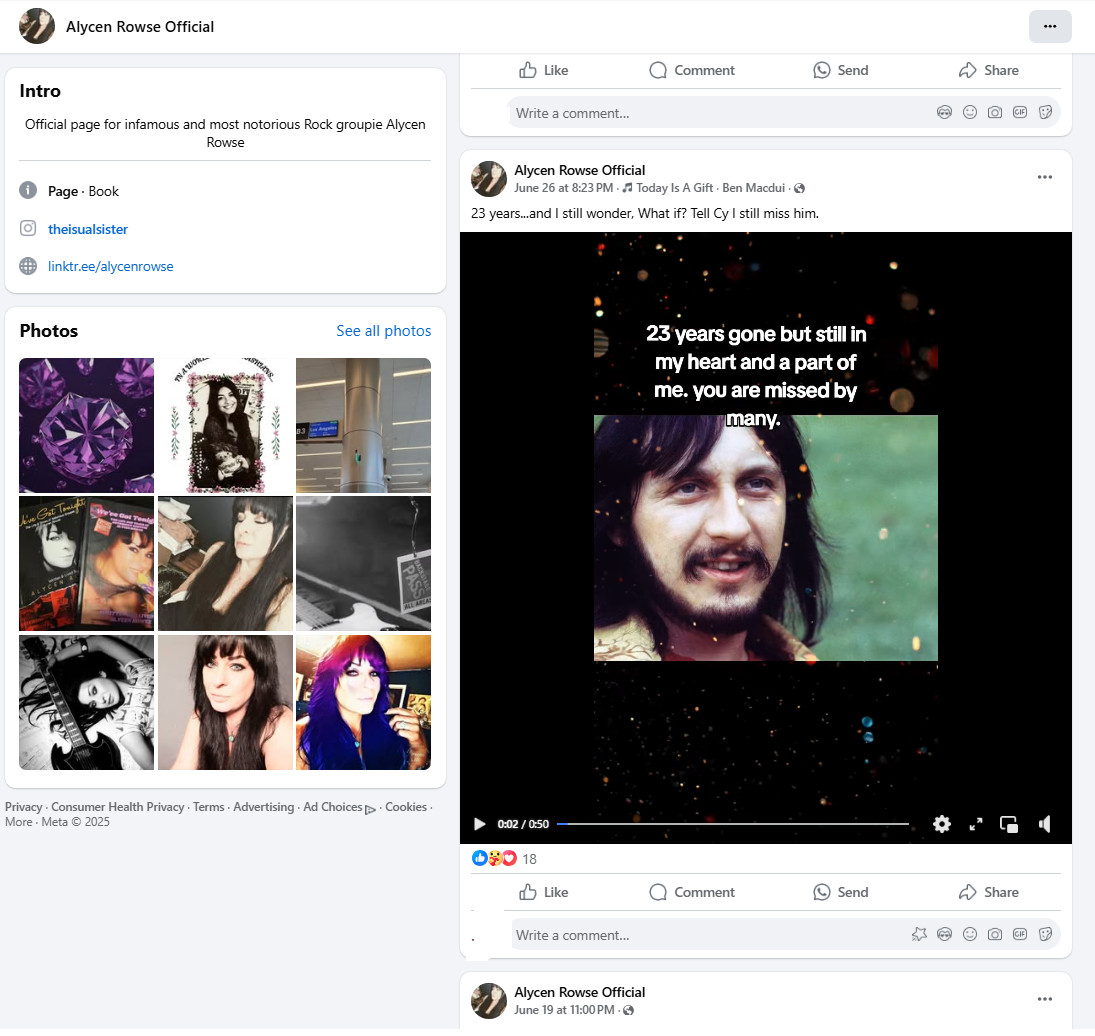Attach photo via camera icon in lower comment box
The image size is (1095, 1036).
pos(994,934)
